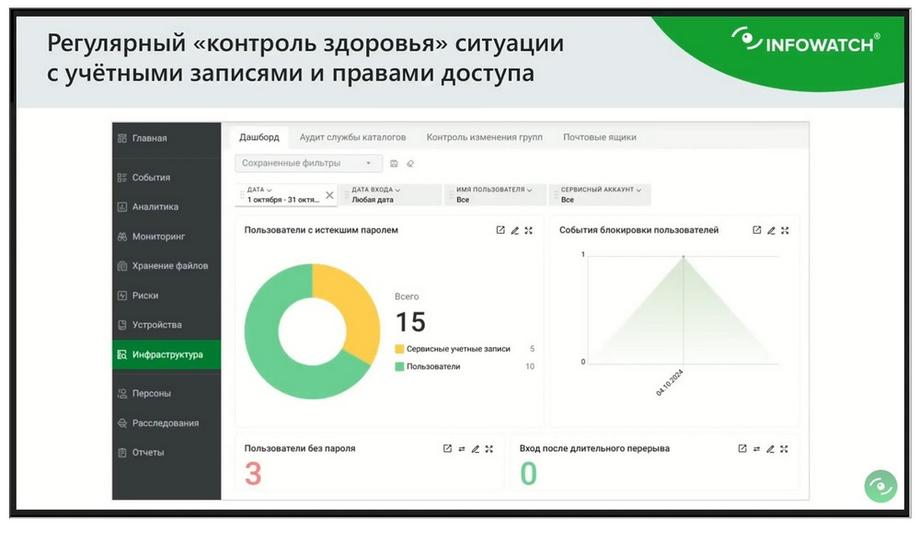Expand the Сервисный аккаунт filter
Screen dimensions: 920x533
pos(601,194)
